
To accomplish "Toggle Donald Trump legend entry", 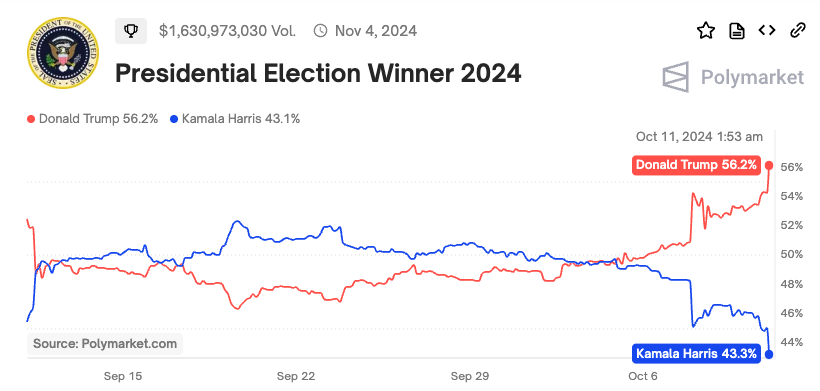I will click(x=93, y=119).
